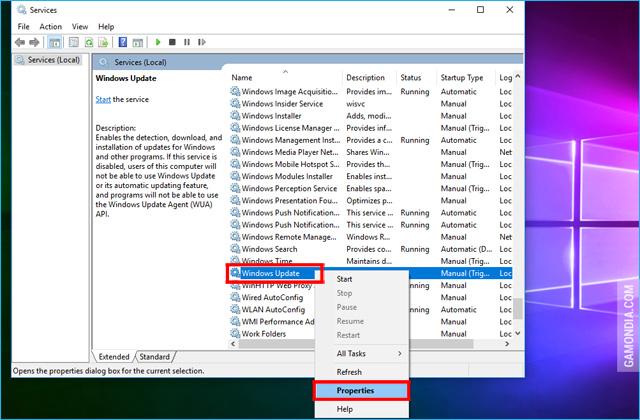Expand the All Tasks submenu
The width and height of the screenshot is (640, 420).
click(362, 353)
